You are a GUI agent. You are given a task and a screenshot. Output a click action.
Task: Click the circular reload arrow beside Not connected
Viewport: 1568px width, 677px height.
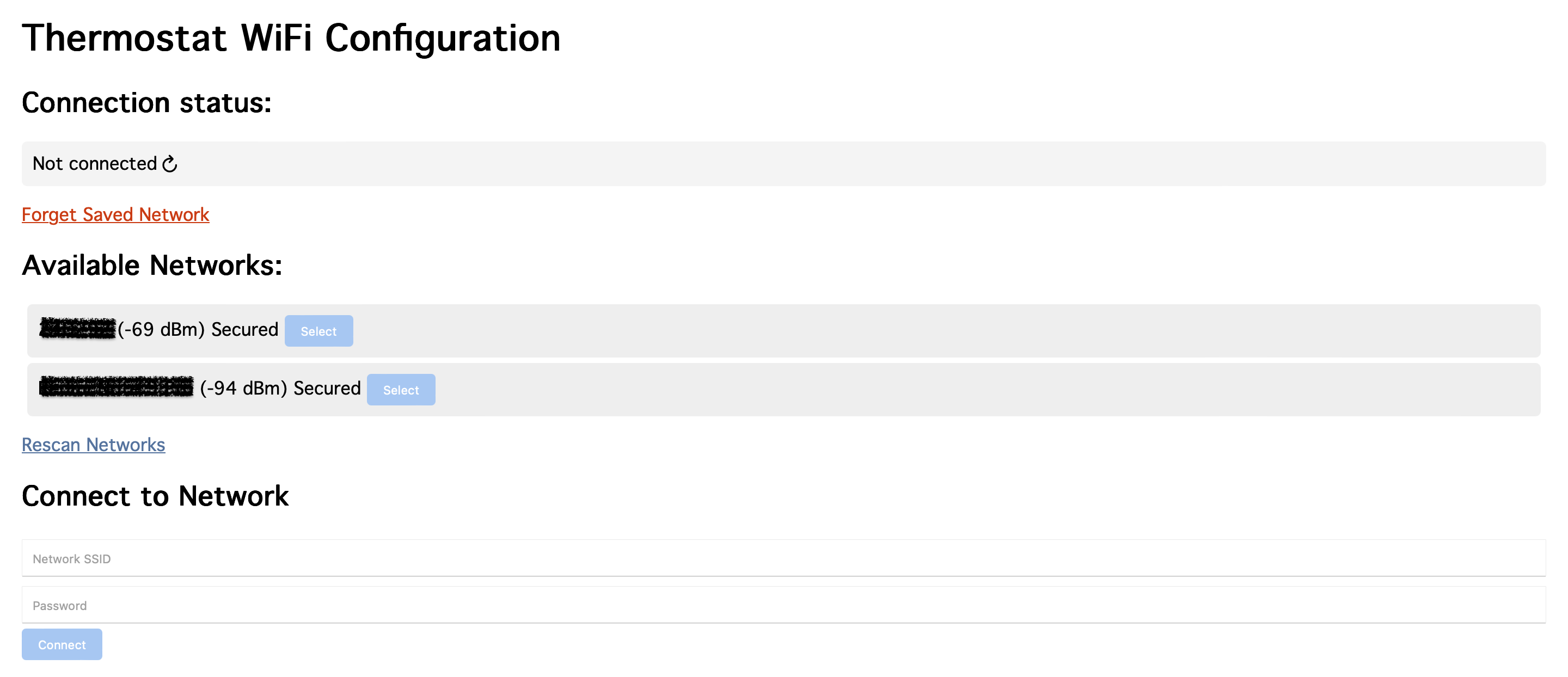169,163
